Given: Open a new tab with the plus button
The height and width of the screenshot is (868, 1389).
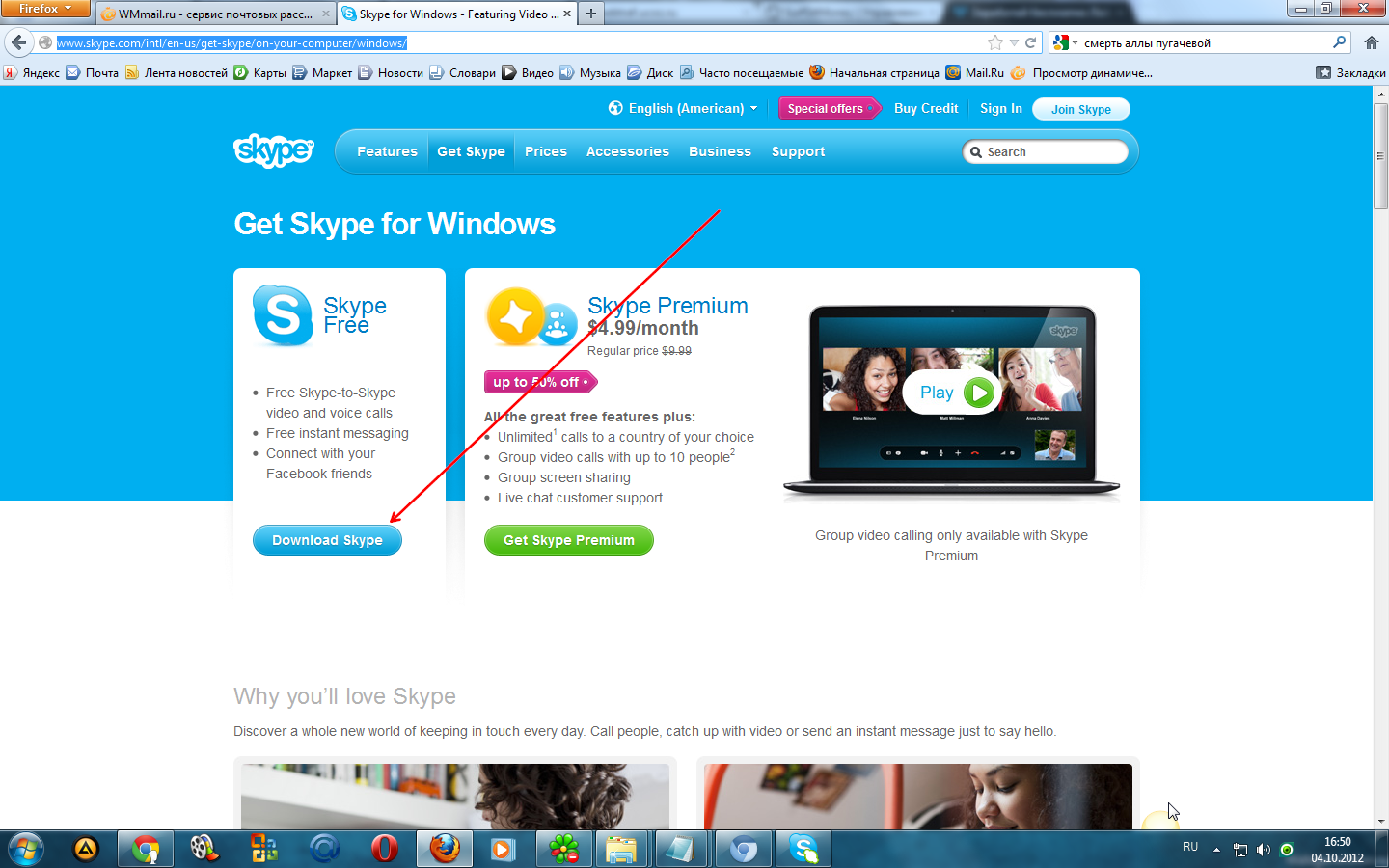Looking at the screenshot, I should (591, 14).
